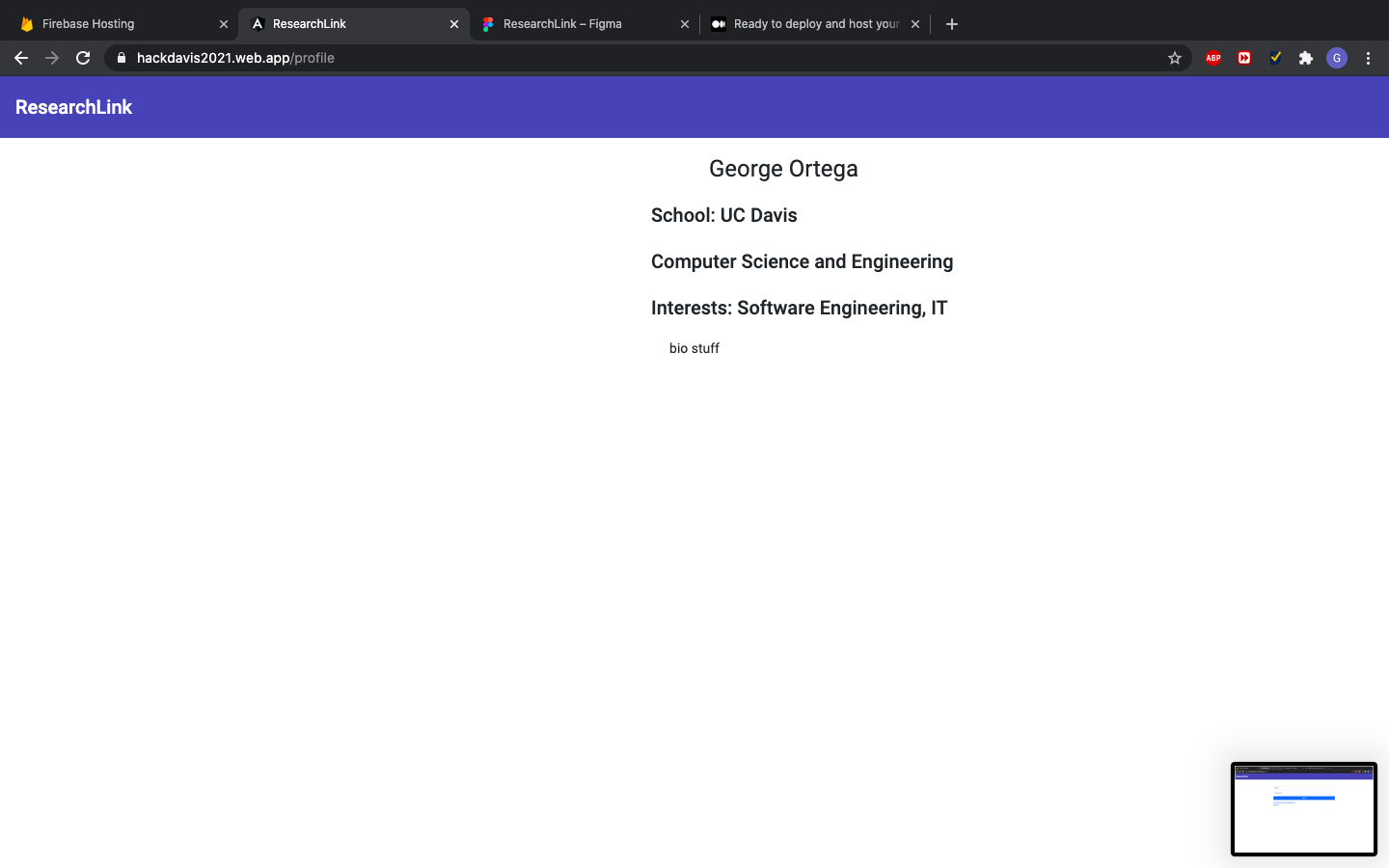Click the ResearchLink header logo
Image resolution: width=1389 pixels, height=868 pixels.
pyautogui.click(x=73, y=107)
